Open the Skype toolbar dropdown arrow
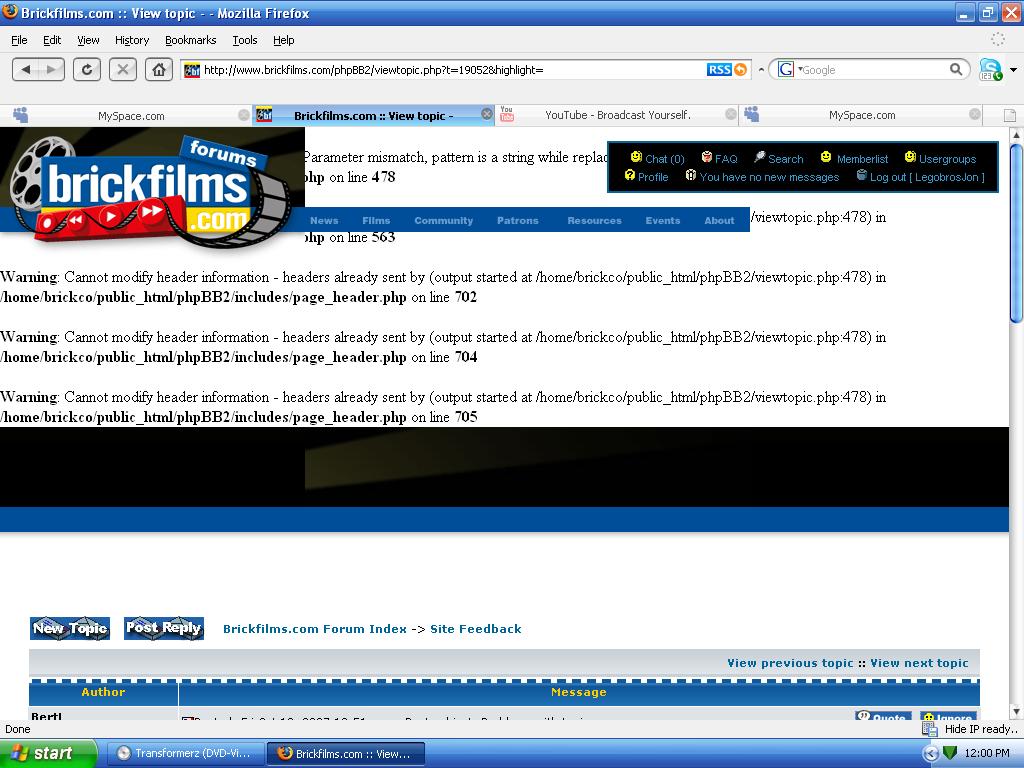This screenshot has height=768, width=1024. (x=1013, y=69)
